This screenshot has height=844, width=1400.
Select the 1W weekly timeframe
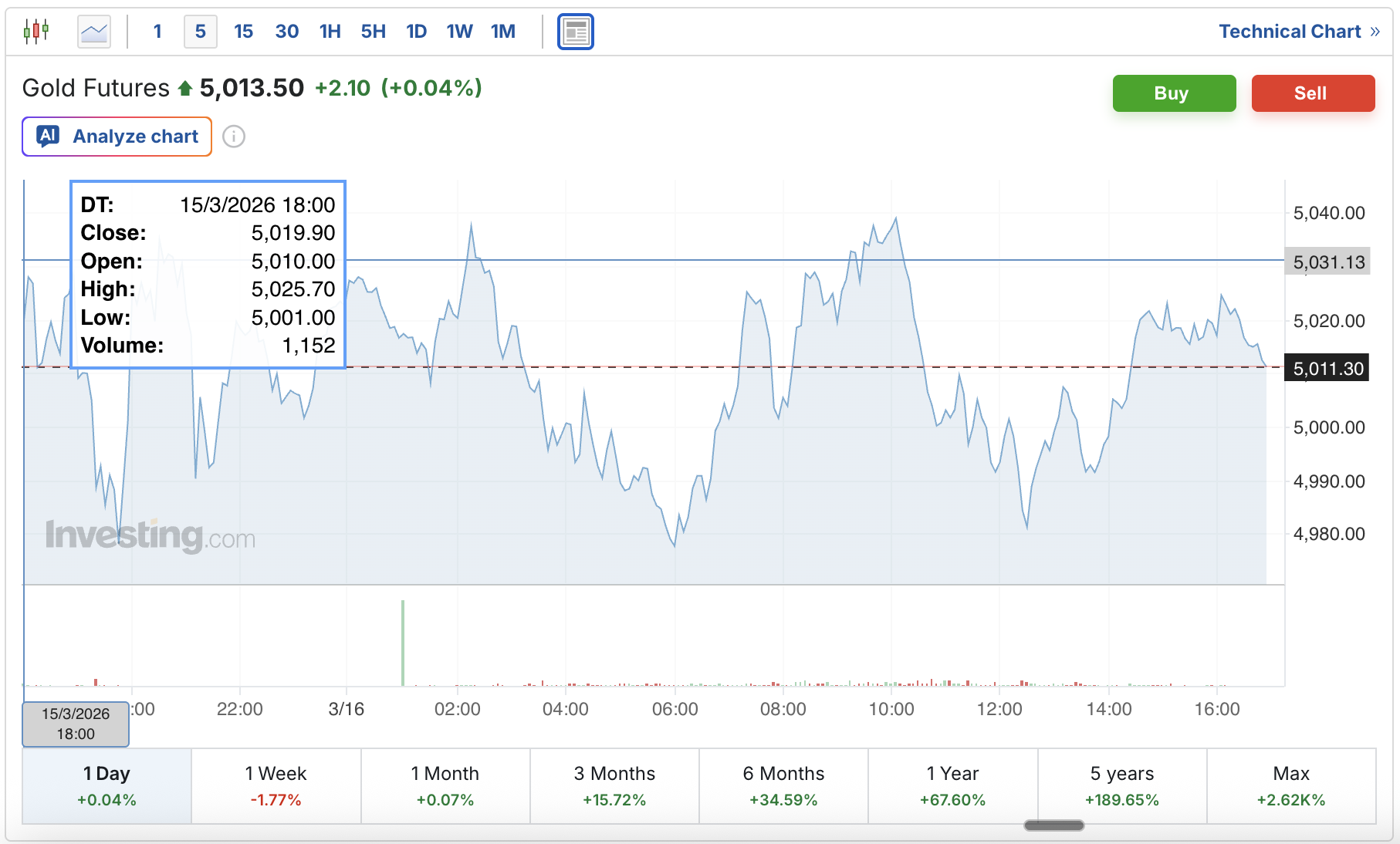point(459,31)
